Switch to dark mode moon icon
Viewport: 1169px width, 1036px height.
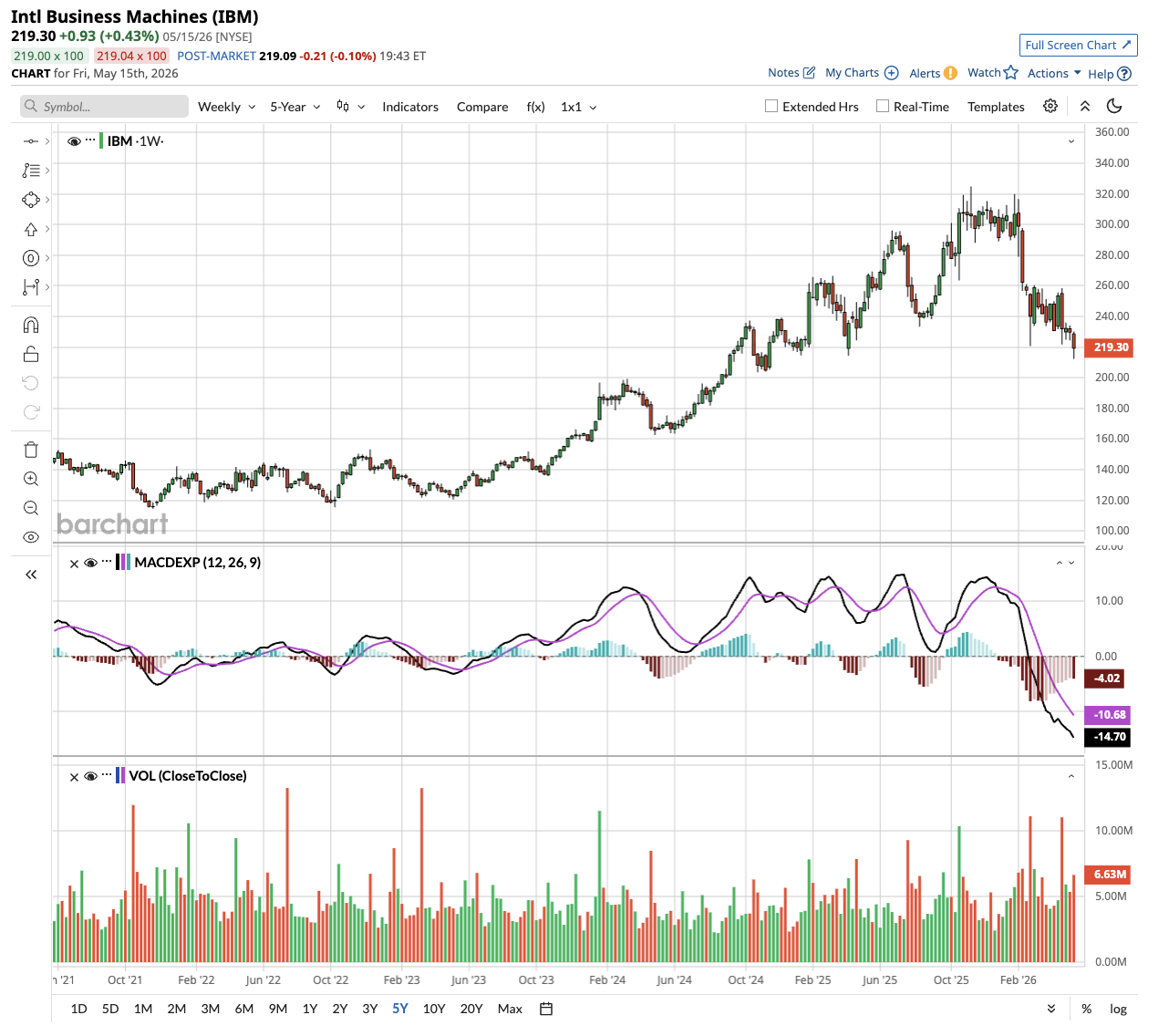tap(1113, 107)
